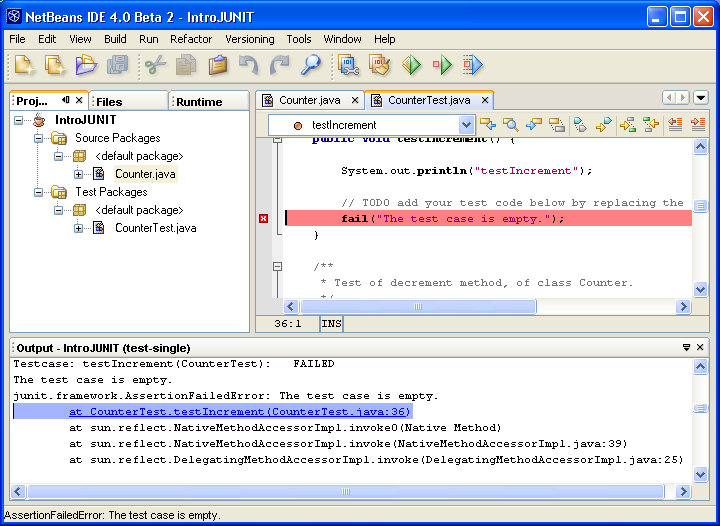Toggle Bookmark using the teal flag icon
This screenshot has height=526, width=720.
[580, 124]
